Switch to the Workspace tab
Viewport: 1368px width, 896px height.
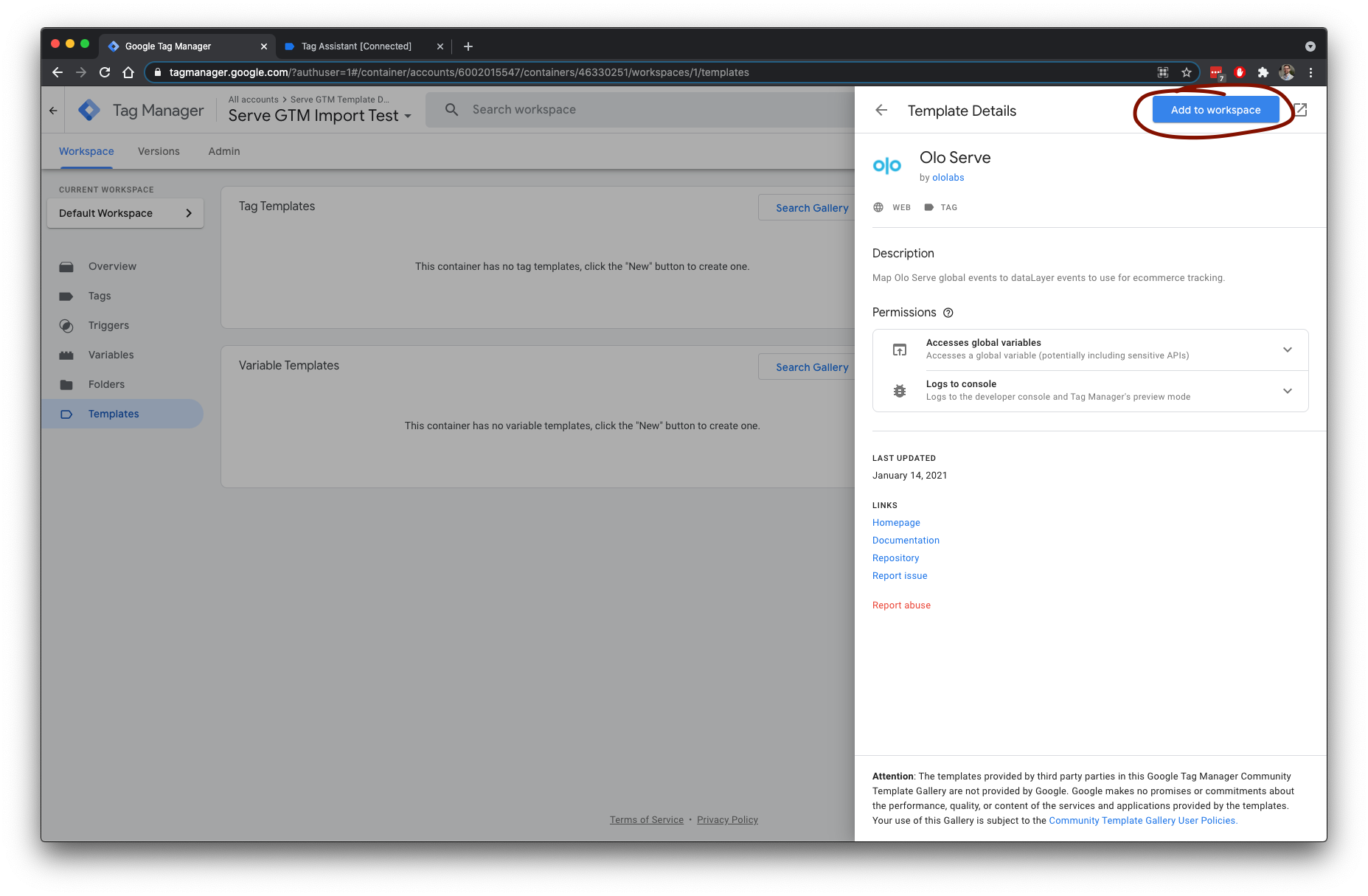tap(86, 151)
